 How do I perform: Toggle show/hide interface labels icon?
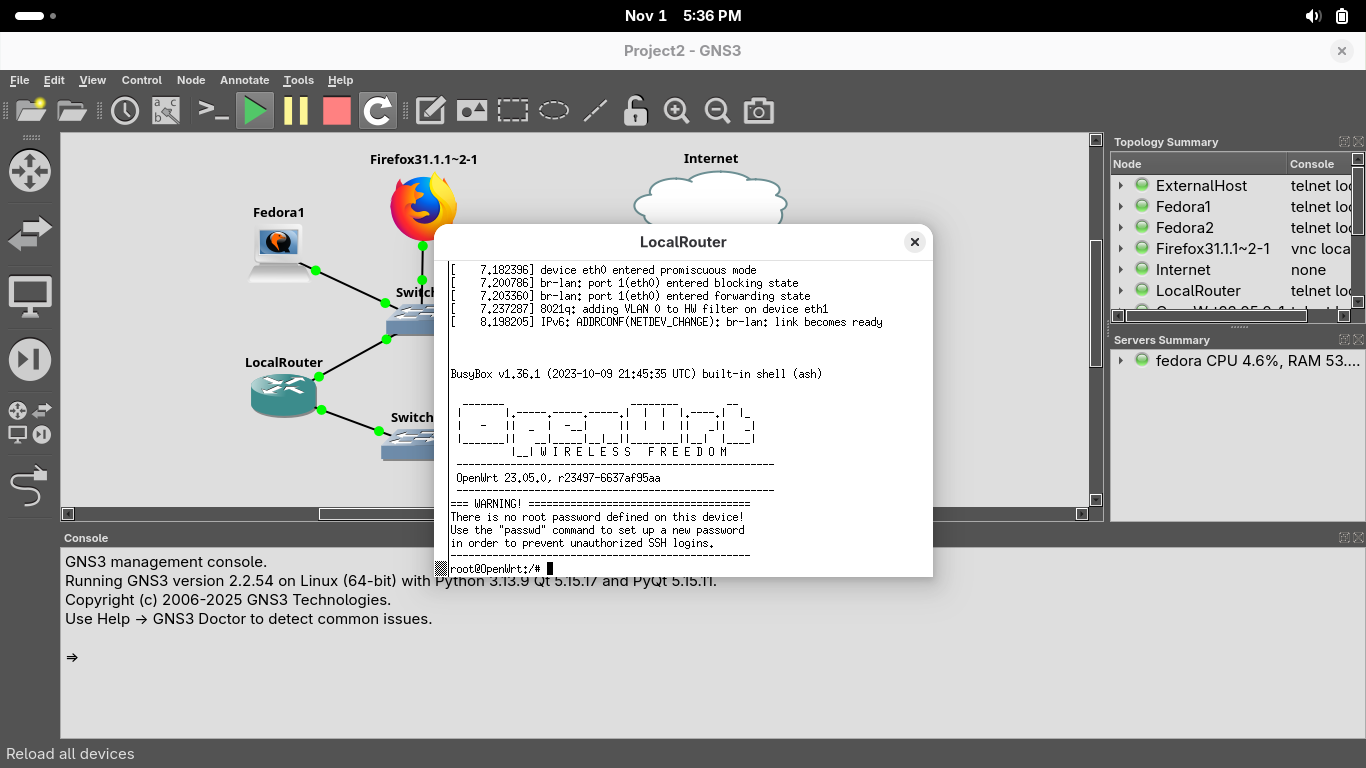pos(166,111)
